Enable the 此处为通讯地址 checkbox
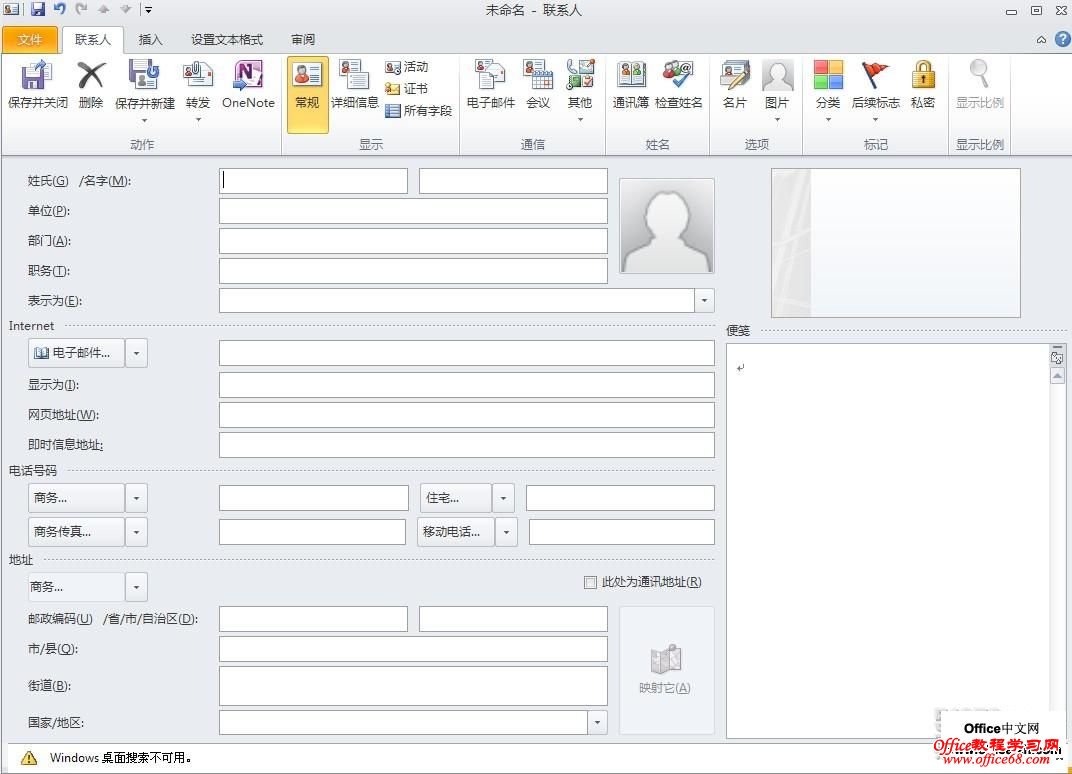 590,582
